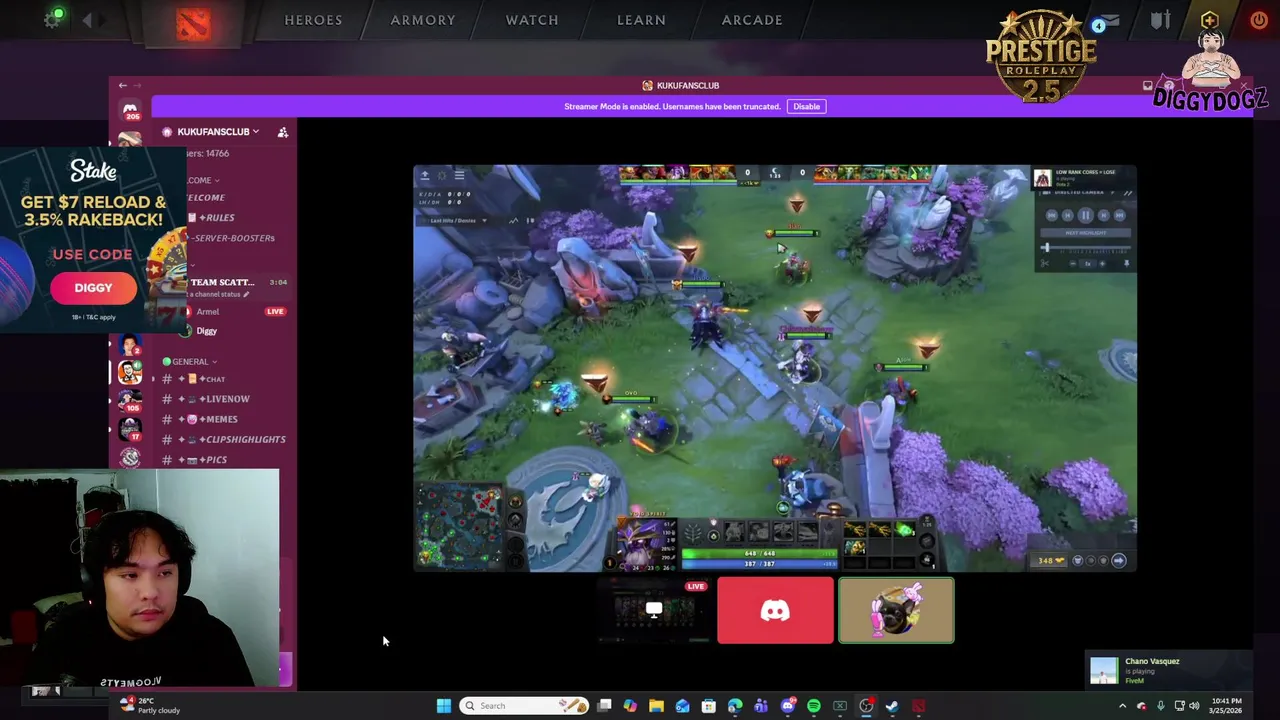Click the gold Dota Plus hexagon icon

point(1209,19)
